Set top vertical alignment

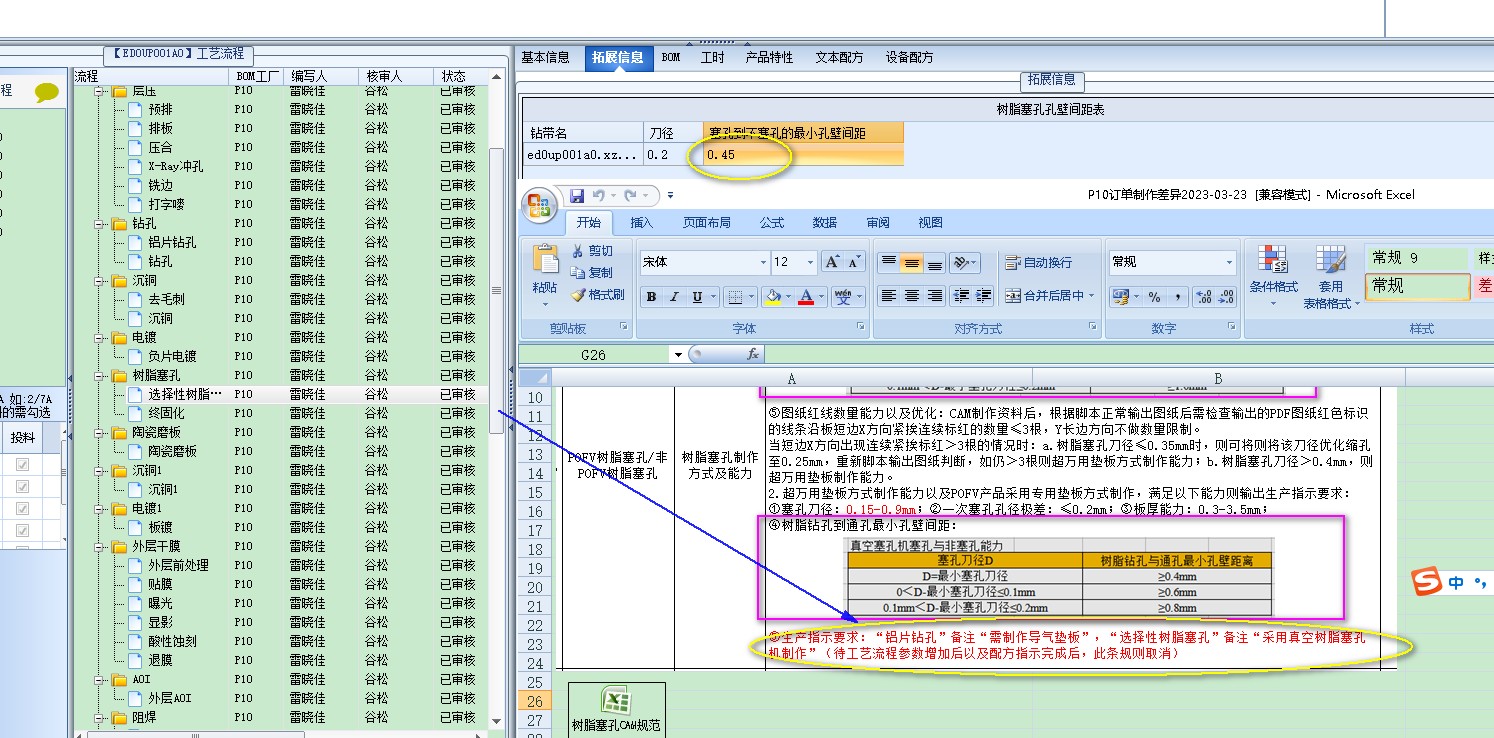(888, 262)
